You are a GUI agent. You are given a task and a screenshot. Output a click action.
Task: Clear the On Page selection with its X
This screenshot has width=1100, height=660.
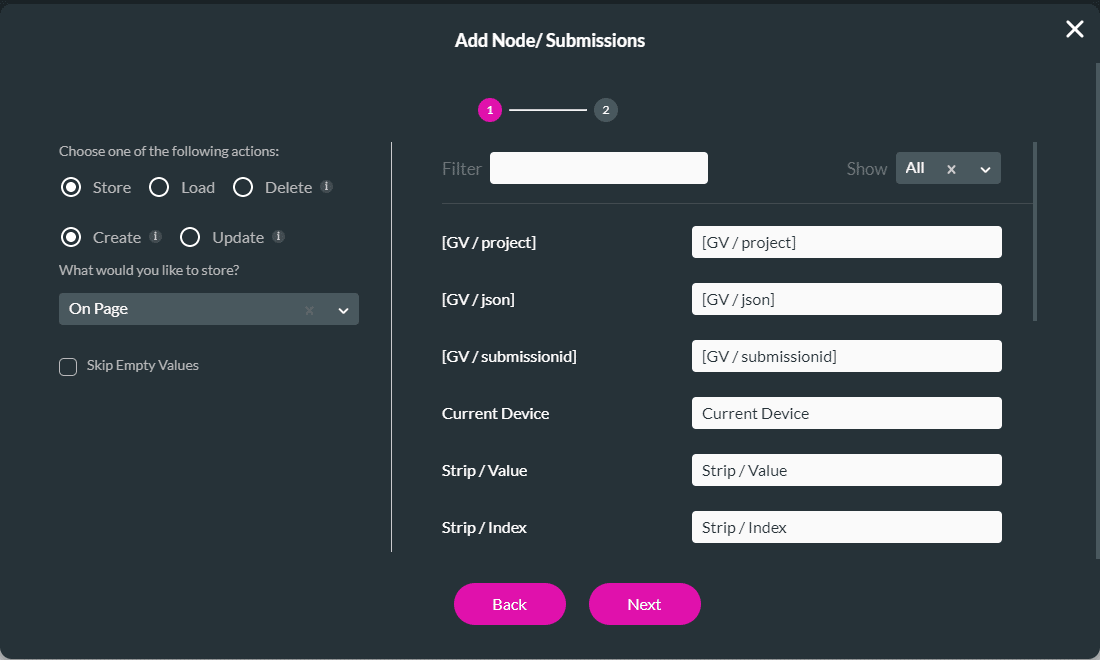(309, 309)
